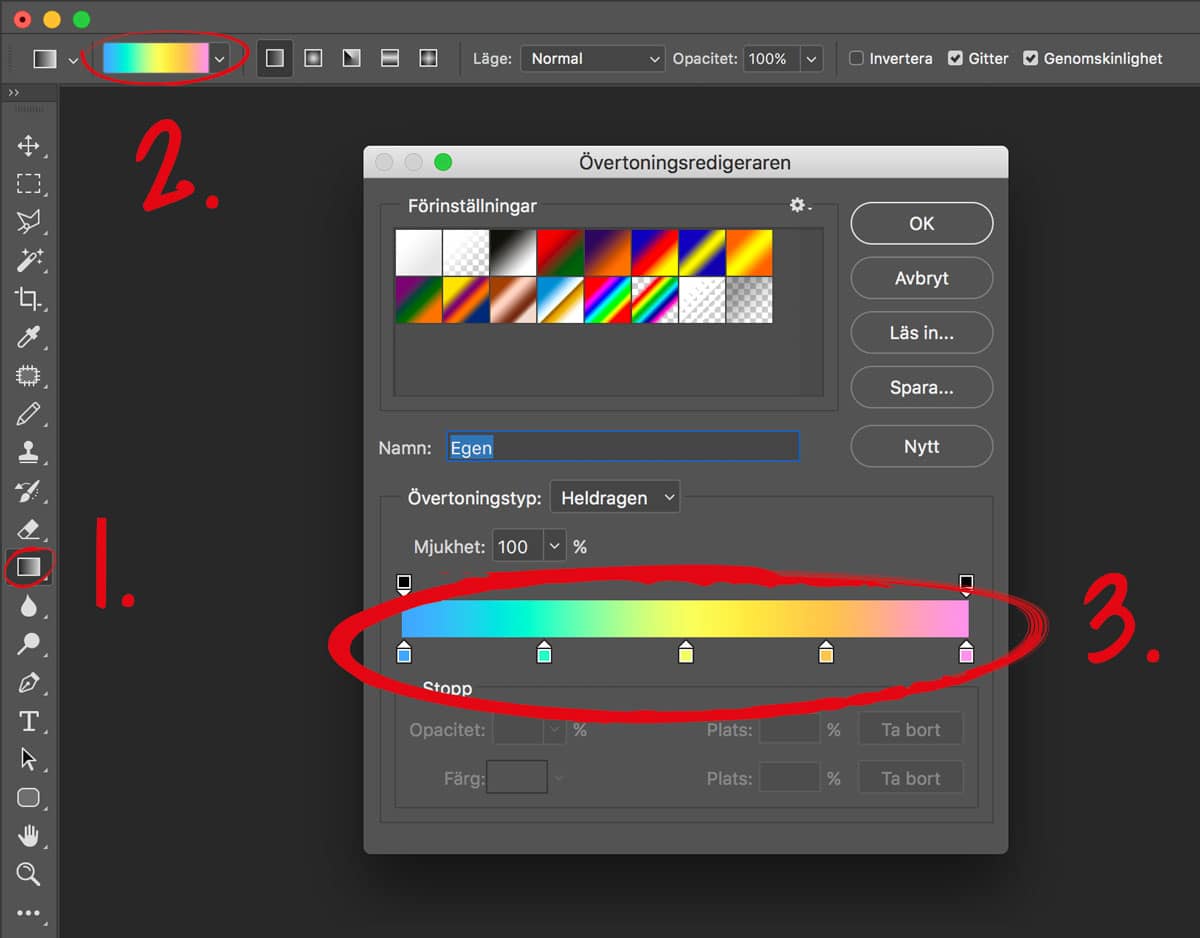Viewport: 1200px width, 938px height.
Task: Toggle the Invertera checkbox
Action: (856, 58)
